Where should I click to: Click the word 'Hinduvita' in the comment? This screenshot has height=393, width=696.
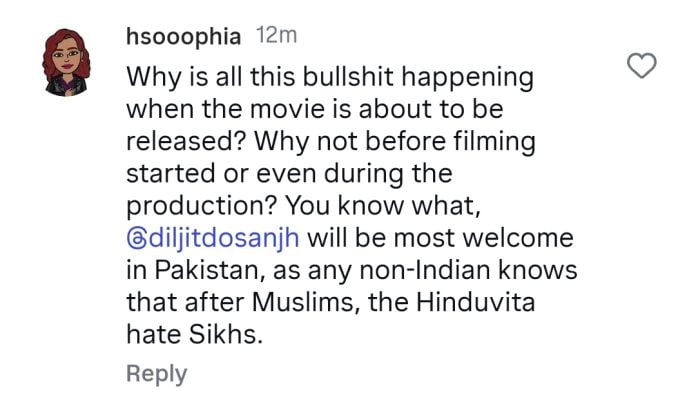pyautogui.click(x=475, y=302)
